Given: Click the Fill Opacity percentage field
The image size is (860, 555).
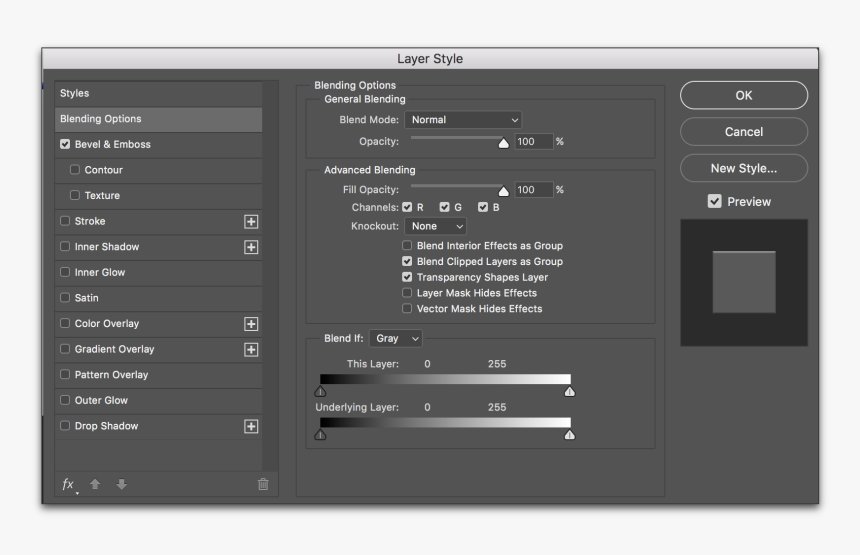Looking at the screenshot, I should coord(533,190).
